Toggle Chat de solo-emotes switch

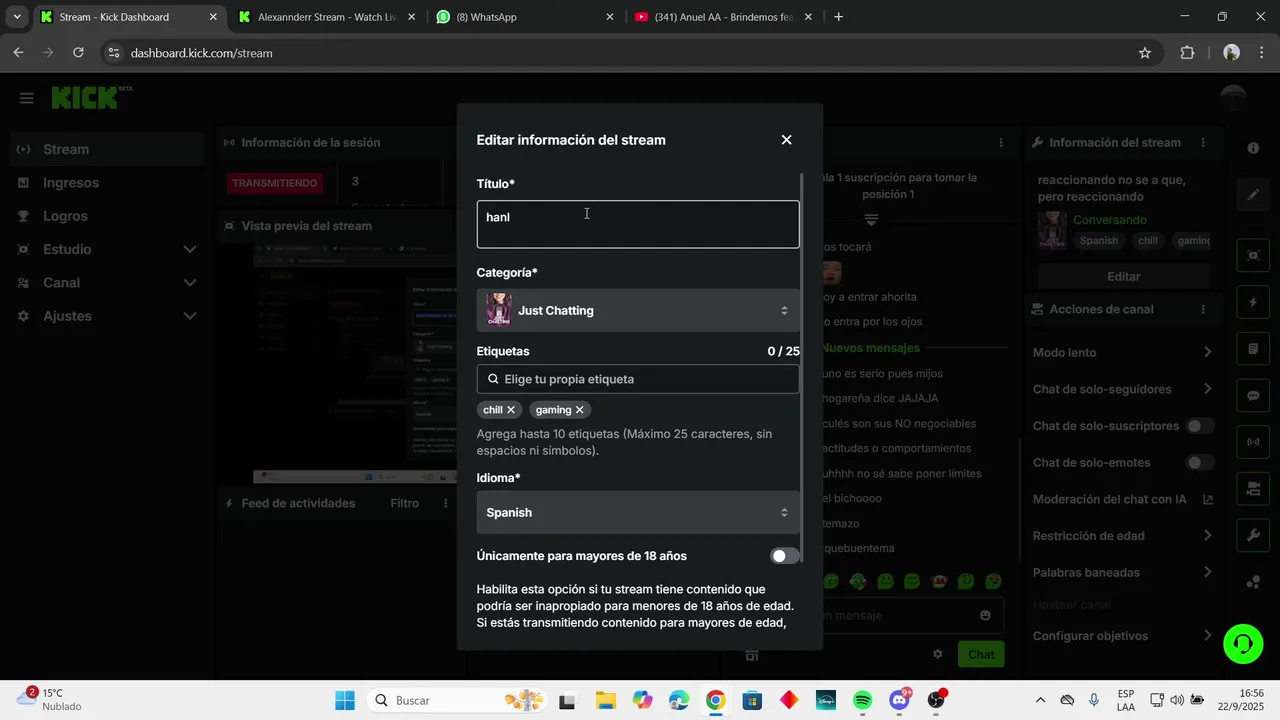[x=1200, y=463]
